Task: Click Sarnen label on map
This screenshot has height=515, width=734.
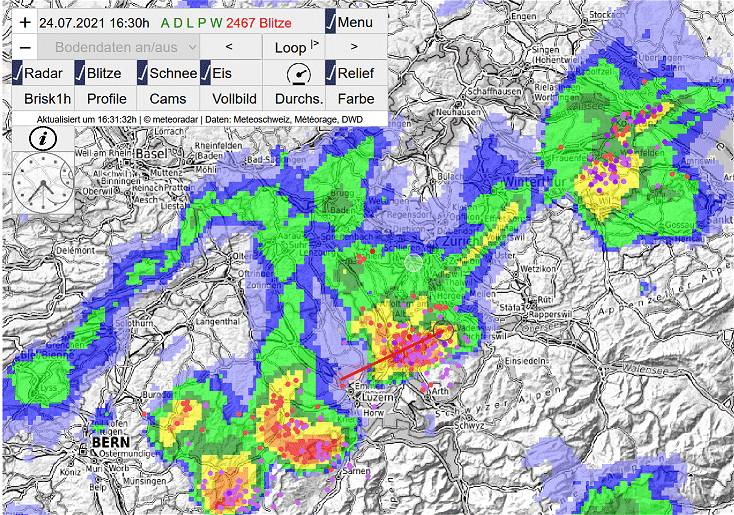Action: pos(356,471)
